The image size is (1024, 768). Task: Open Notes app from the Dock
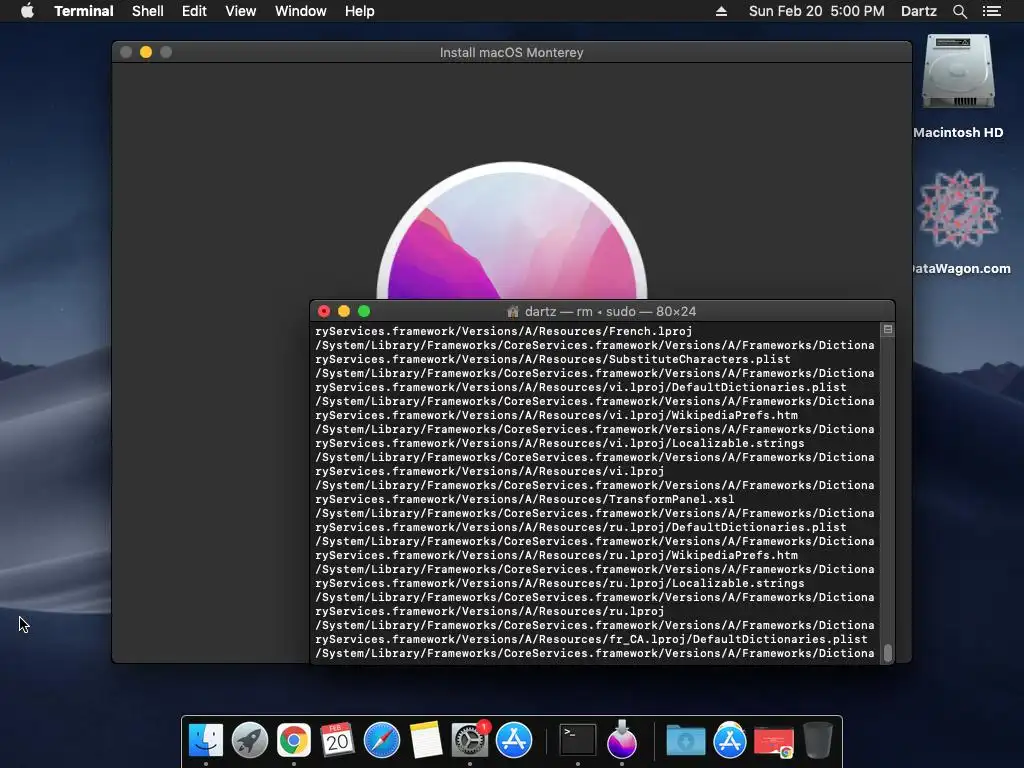[426, 740]
